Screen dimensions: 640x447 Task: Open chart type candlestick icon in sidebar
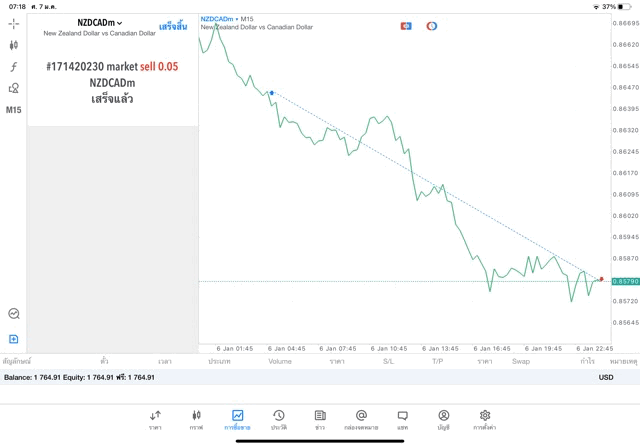[x=14, y=45]
